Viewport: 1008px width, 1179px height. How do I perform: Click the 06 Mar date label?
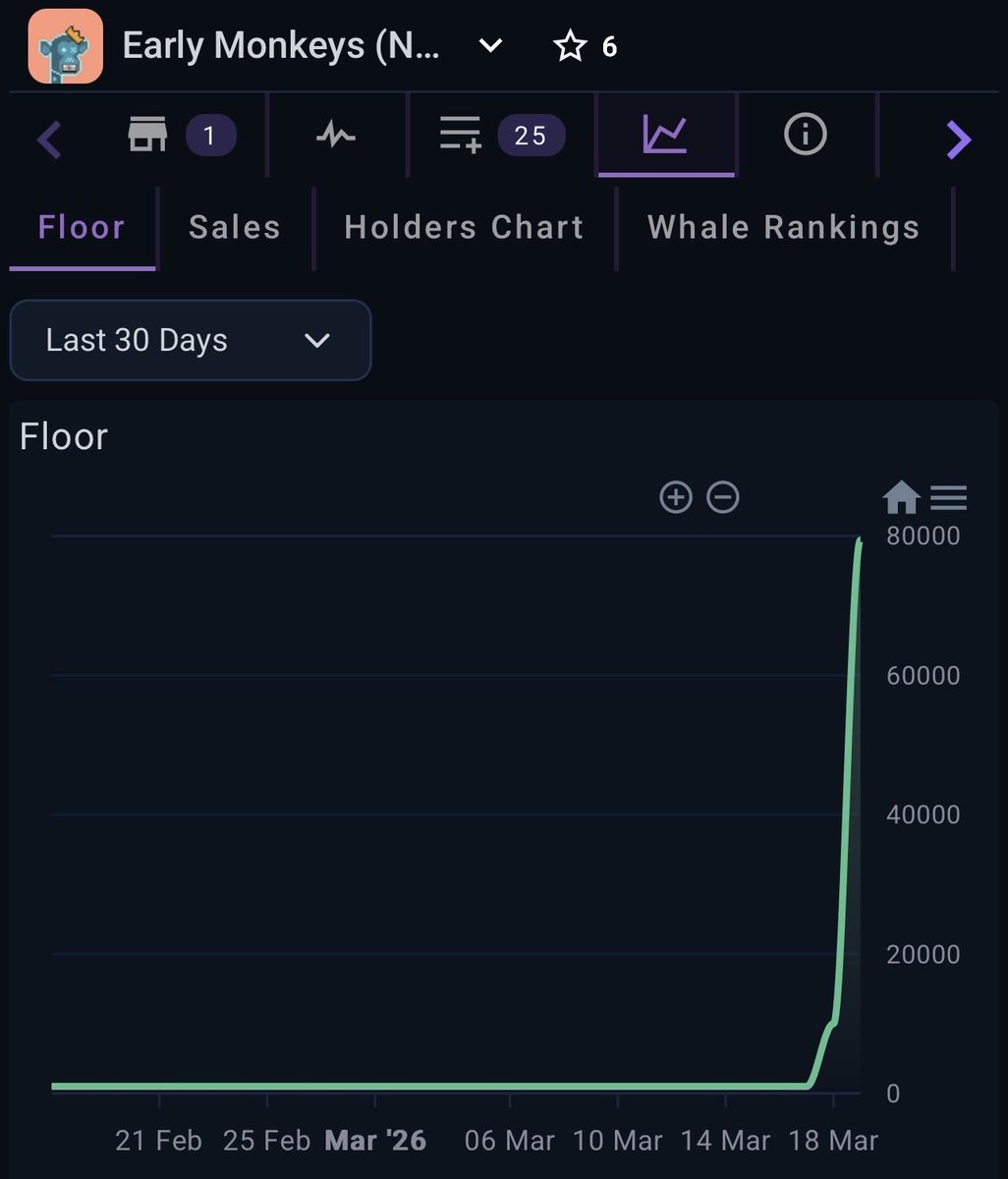pyautogui.click(x=509, y=1141)
